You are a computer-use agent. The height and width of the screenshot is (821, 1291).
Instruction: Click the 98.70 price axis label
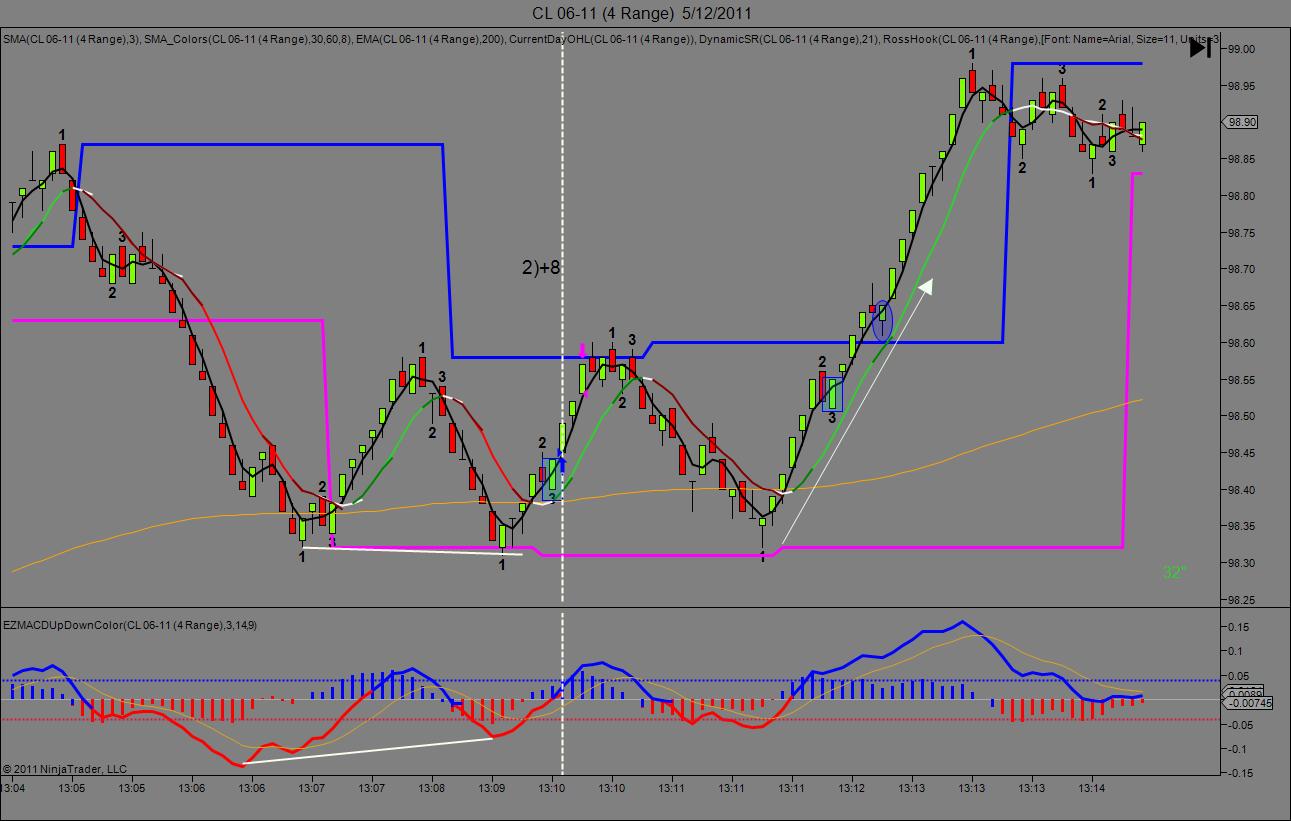point(1242,269)
